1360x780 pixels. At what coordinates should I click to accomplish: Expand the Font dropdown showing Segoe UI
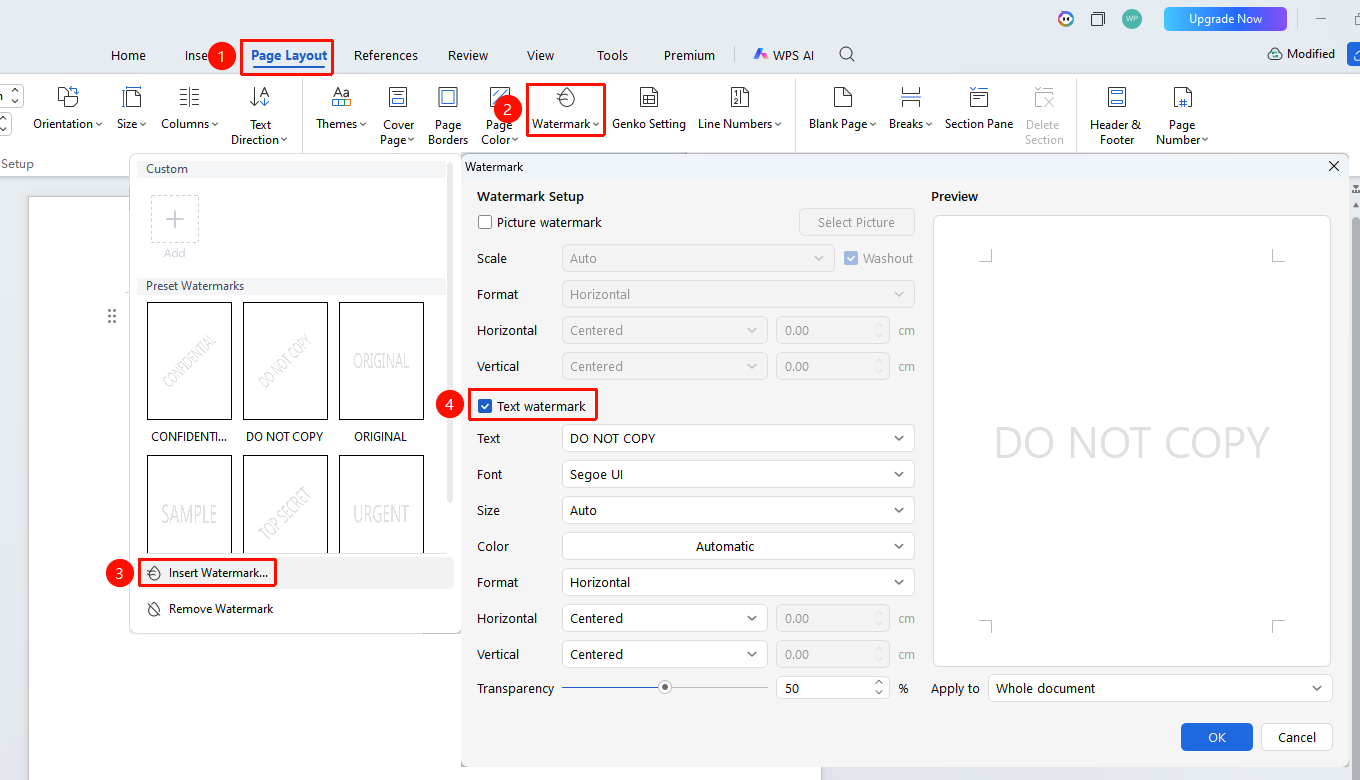[738, 474]
